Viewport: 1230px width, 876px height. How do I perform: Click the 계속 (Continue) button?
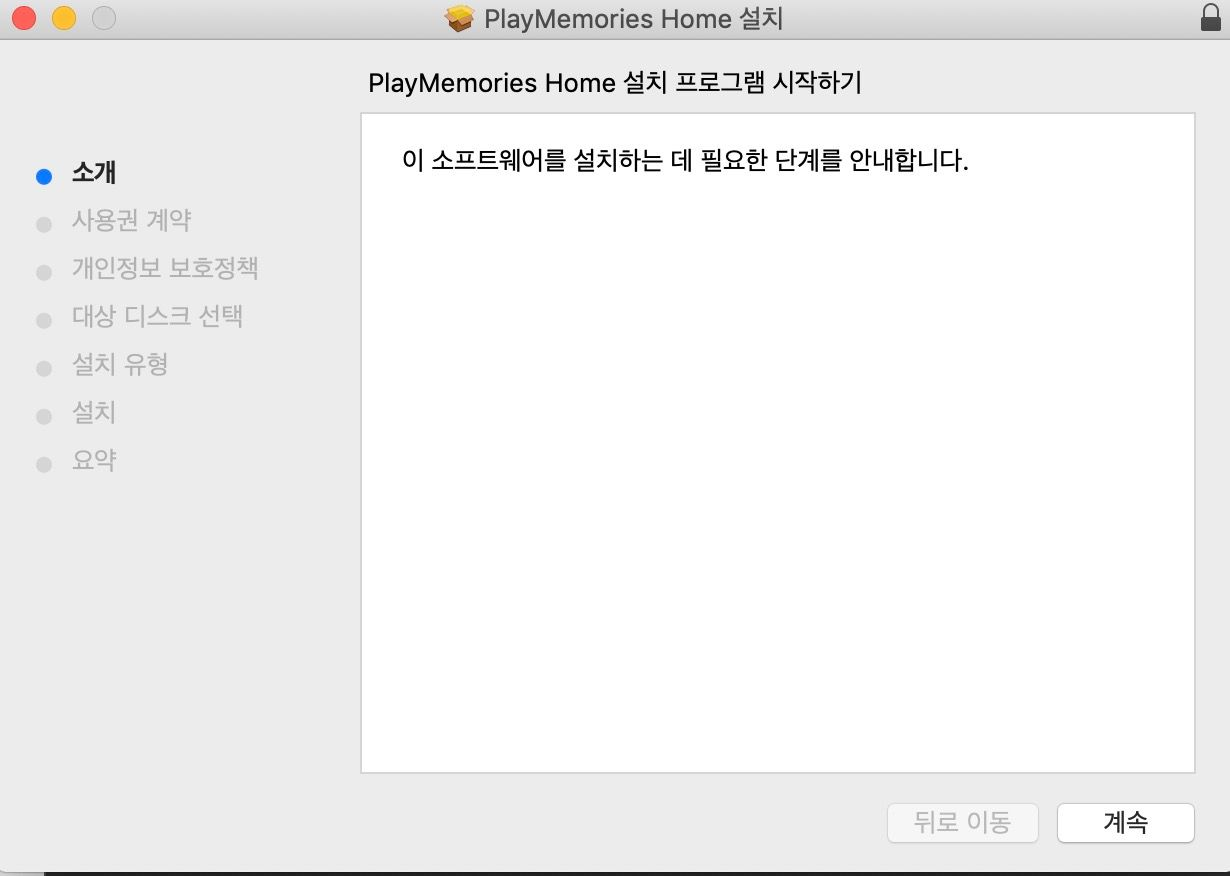1126,823
